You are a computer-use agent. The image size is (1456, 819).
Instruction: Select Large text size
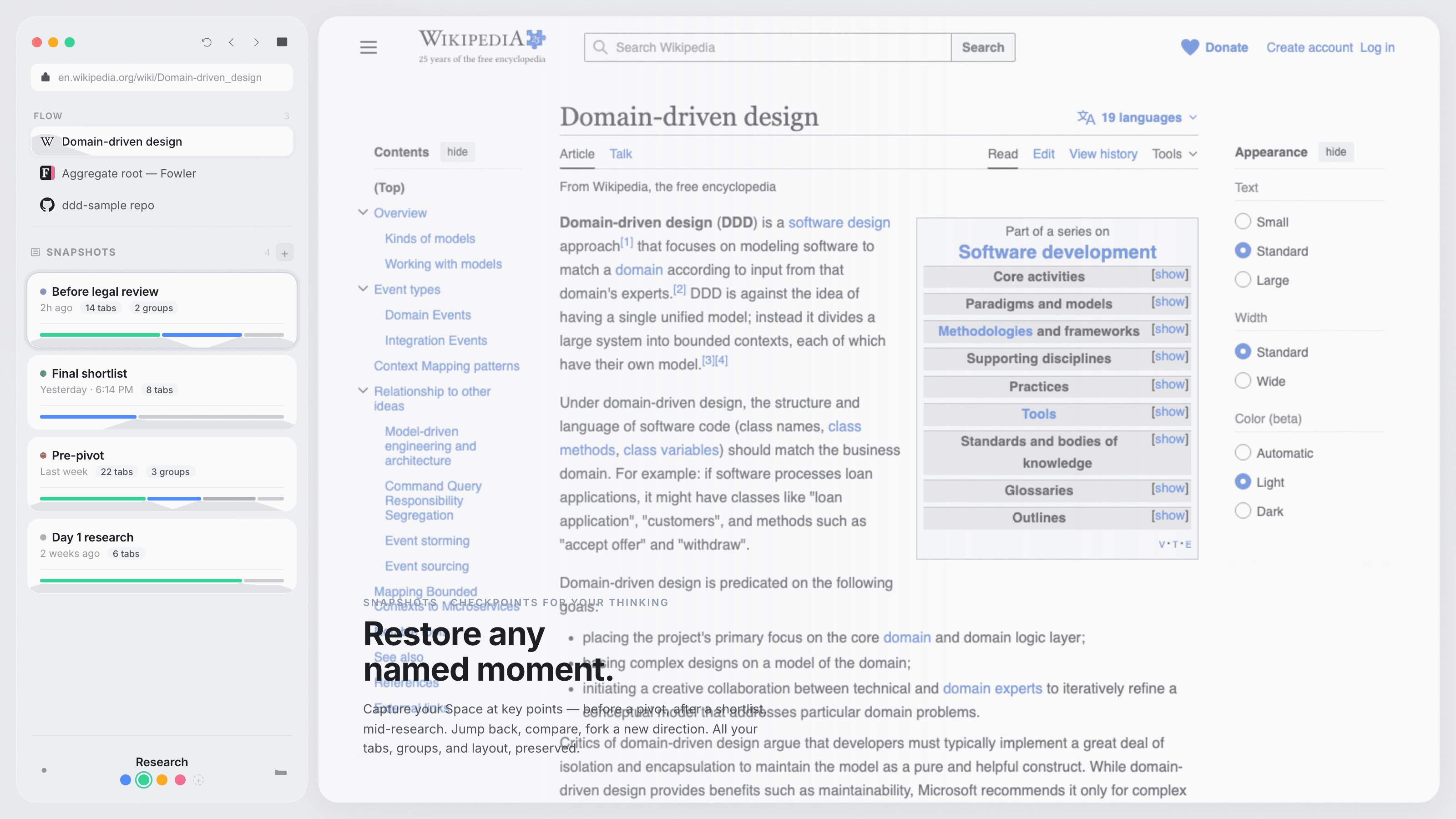click(x=1242, y=280)
